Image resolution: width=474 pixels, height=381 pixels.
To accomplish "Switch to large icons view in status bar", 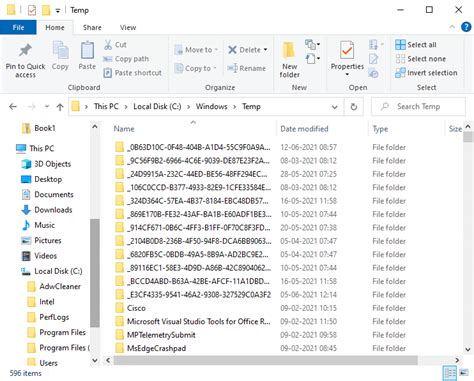I will coord(464,373).
